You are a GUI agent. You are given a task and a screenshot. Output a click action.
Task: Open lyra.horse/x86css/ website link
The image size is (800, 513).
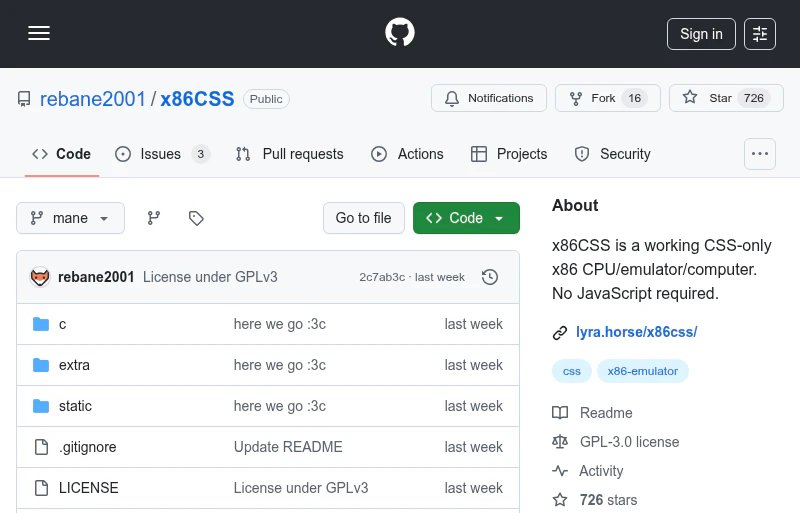click(x=636, y=332)
